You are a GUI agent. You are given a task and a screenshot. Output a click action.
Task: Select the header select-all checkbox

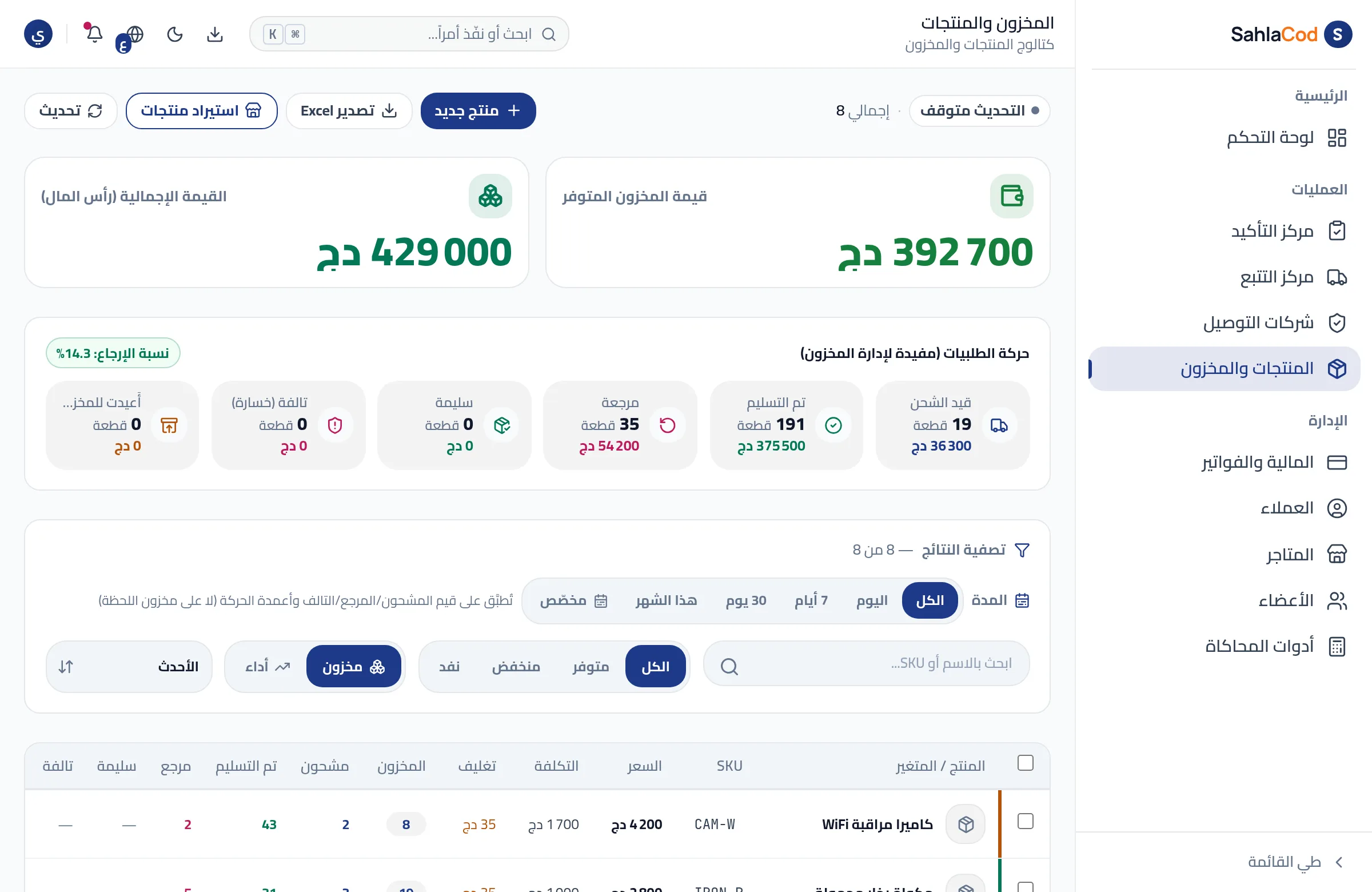(x=1025, y=763)
